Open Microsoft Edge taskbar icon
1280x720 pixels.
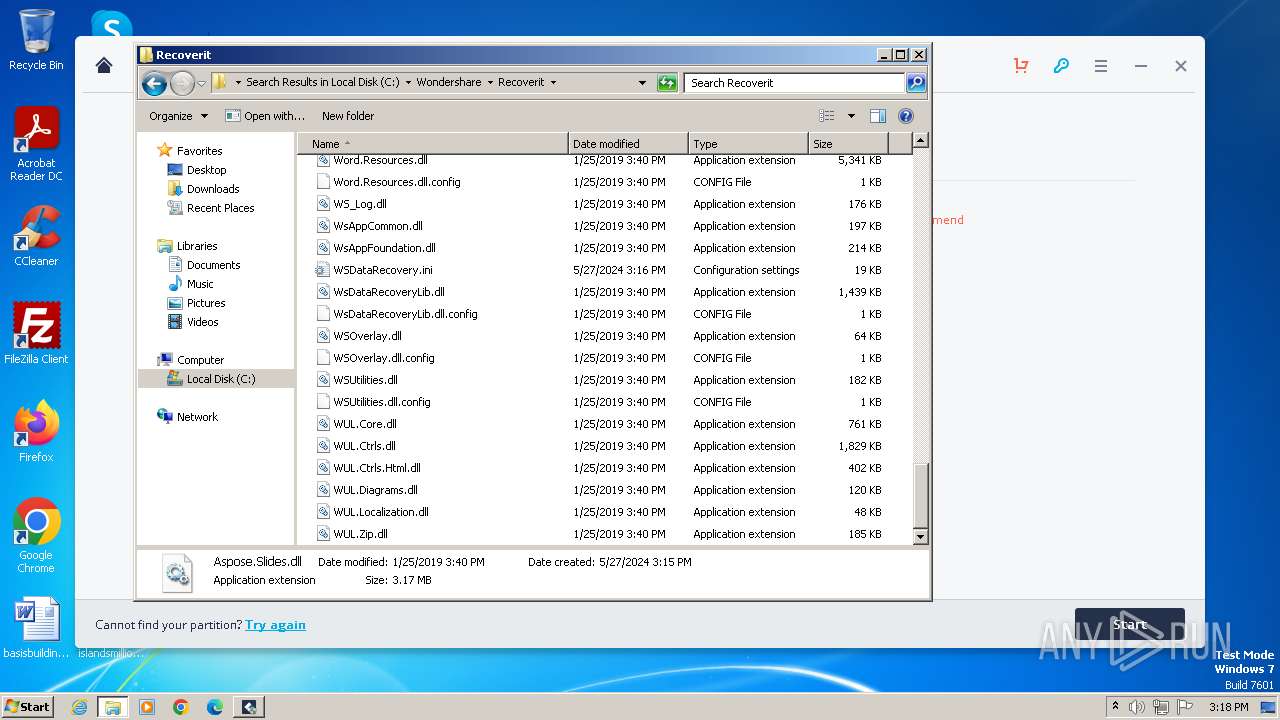point(215,707)
